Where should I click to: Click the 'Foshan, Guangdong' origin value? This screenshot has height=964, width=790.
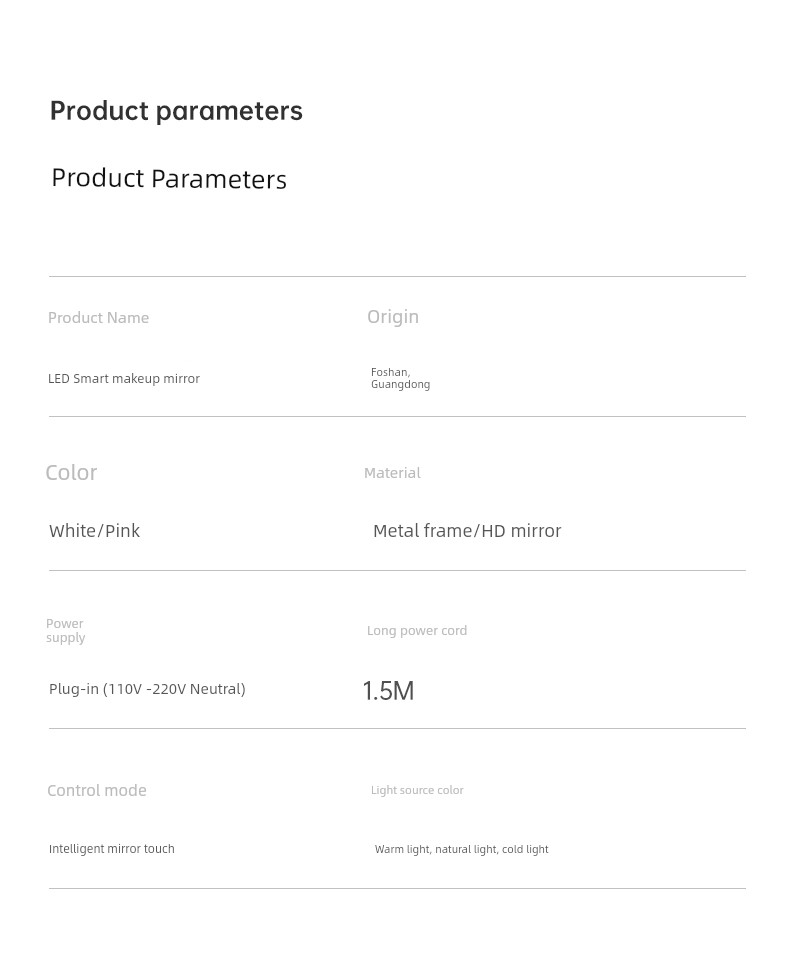coord(400,378)
